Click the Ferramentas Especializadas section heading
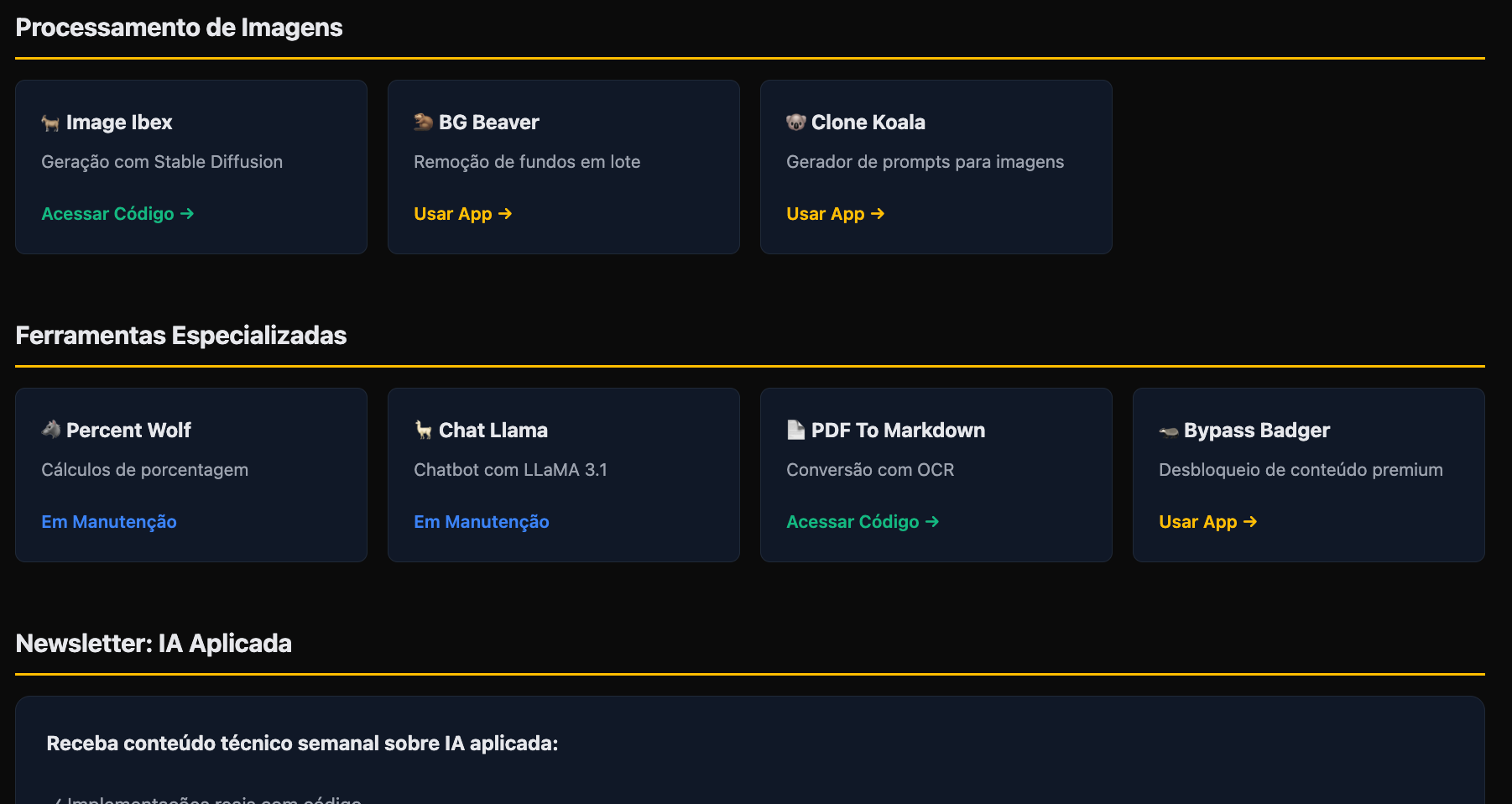Screen dimensions: 1512x804 (x=180, y=335)
